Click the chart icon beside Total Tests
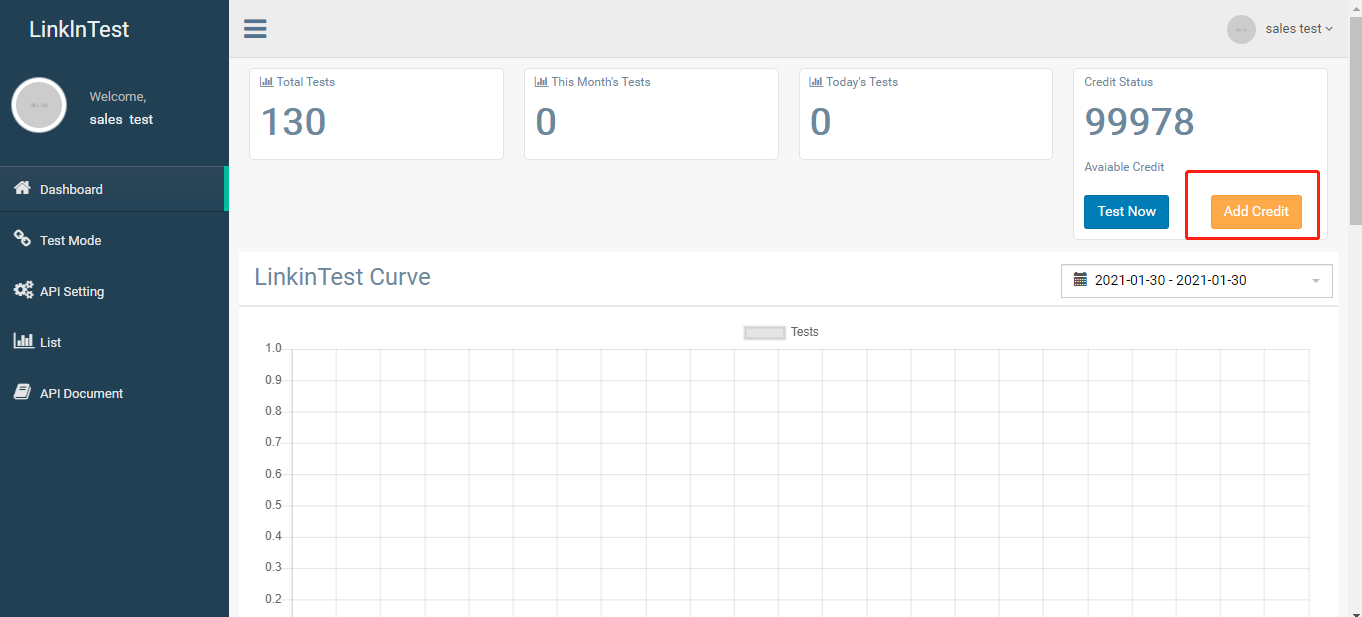Viewport: 1362px width, 617px height. point(267,82)
